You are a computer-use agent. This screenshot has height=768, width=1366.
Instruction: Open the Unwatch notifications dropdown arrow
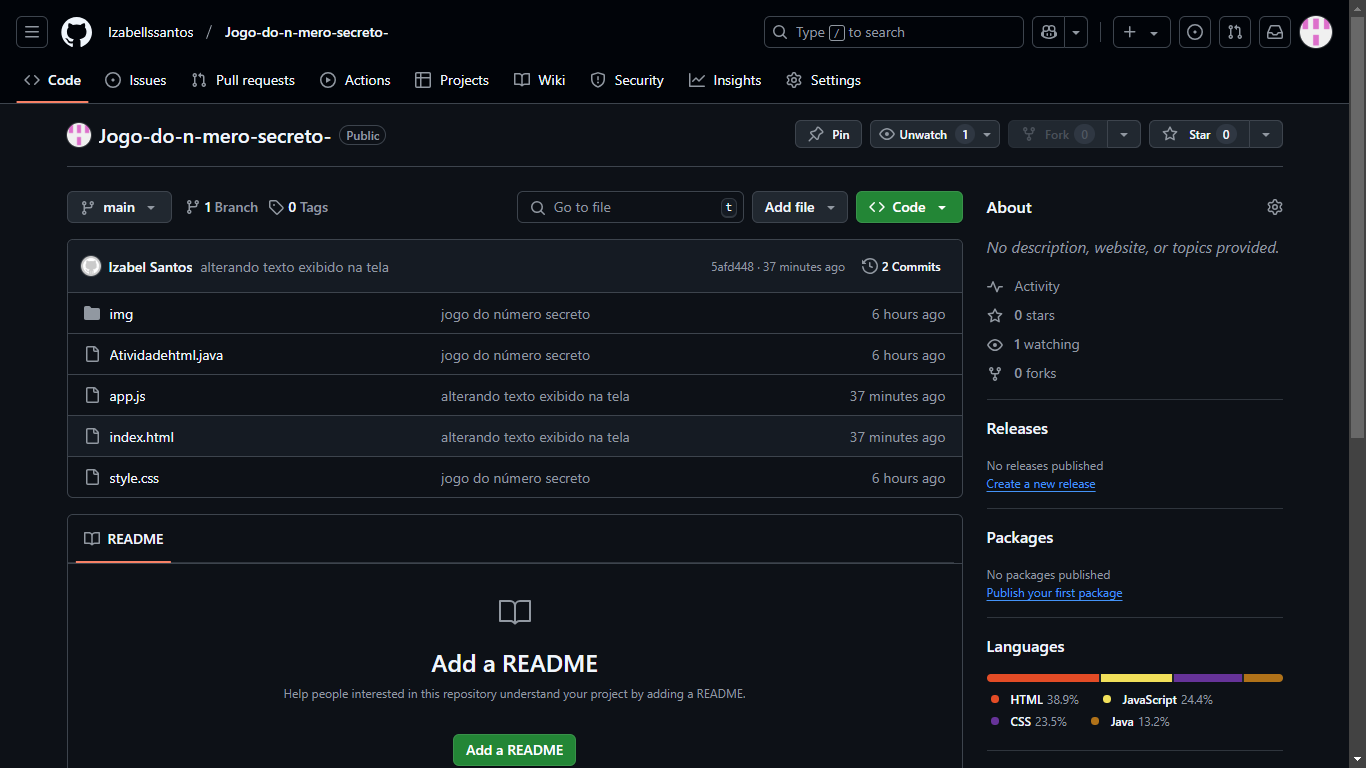[988, 134]
